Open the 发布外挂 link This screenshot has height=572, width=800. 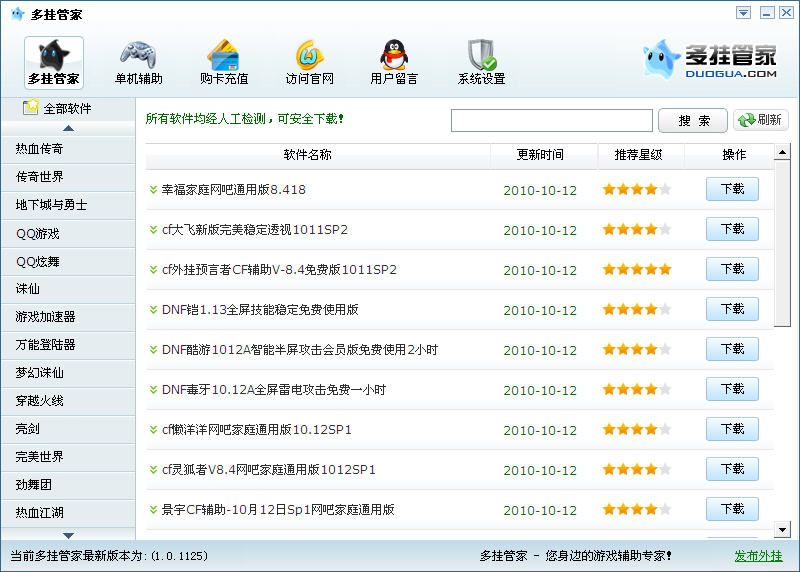(758, 556)
